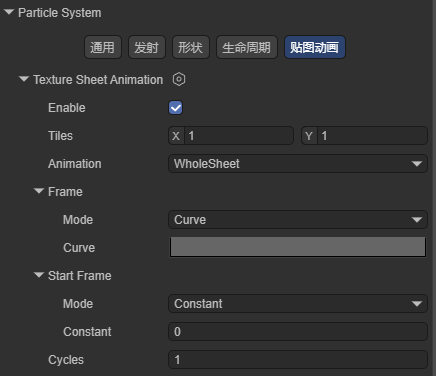This screenshot has width=436, height=376.
Task: Collapse the Start Frame group
Action: click(x=39, y=275)
